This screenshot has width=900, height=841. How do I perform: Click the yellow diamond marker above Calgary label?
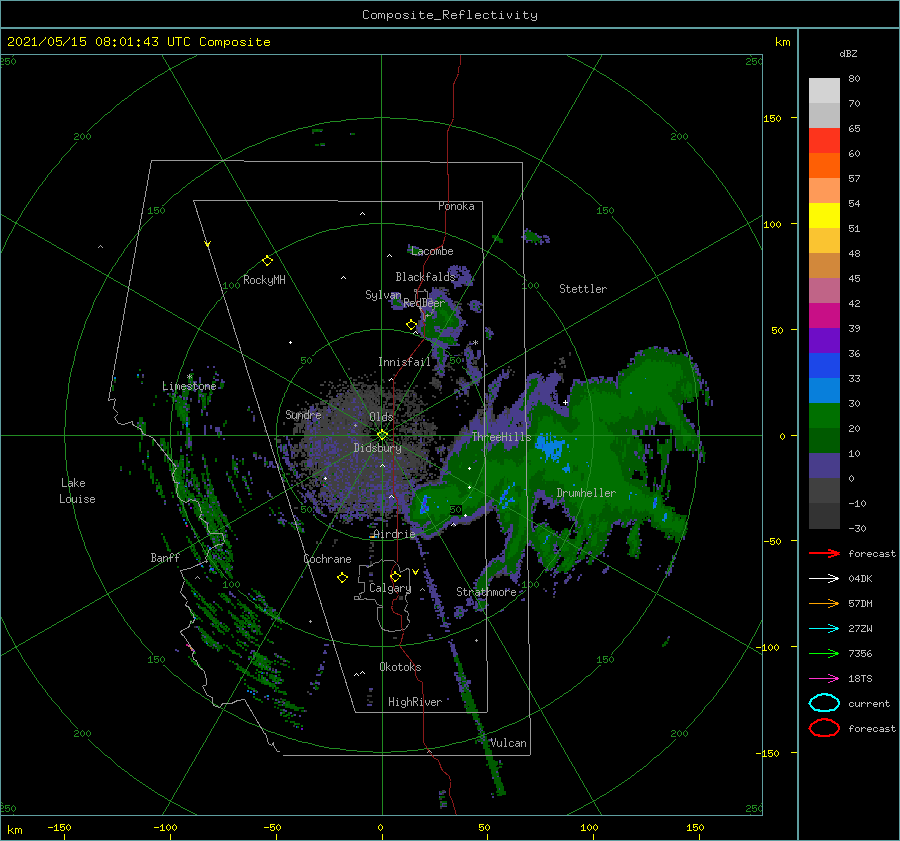tap(395, 576)
